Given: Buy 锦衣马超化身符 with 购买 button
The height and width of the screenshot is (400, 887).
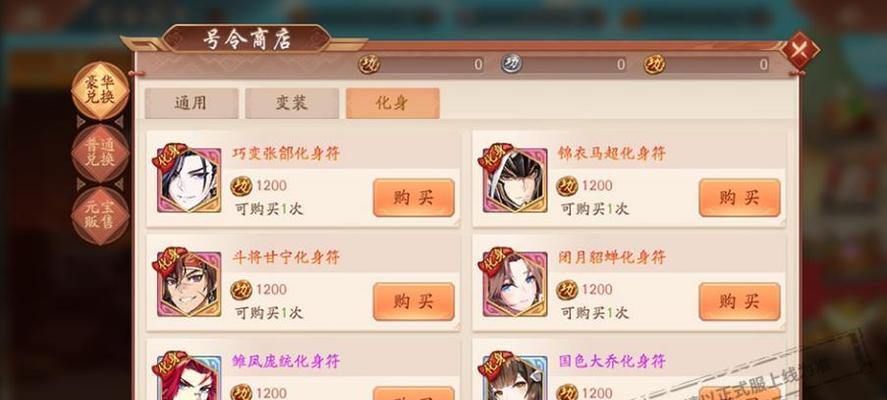Looking at the screenshot, I should pos(739,197).
